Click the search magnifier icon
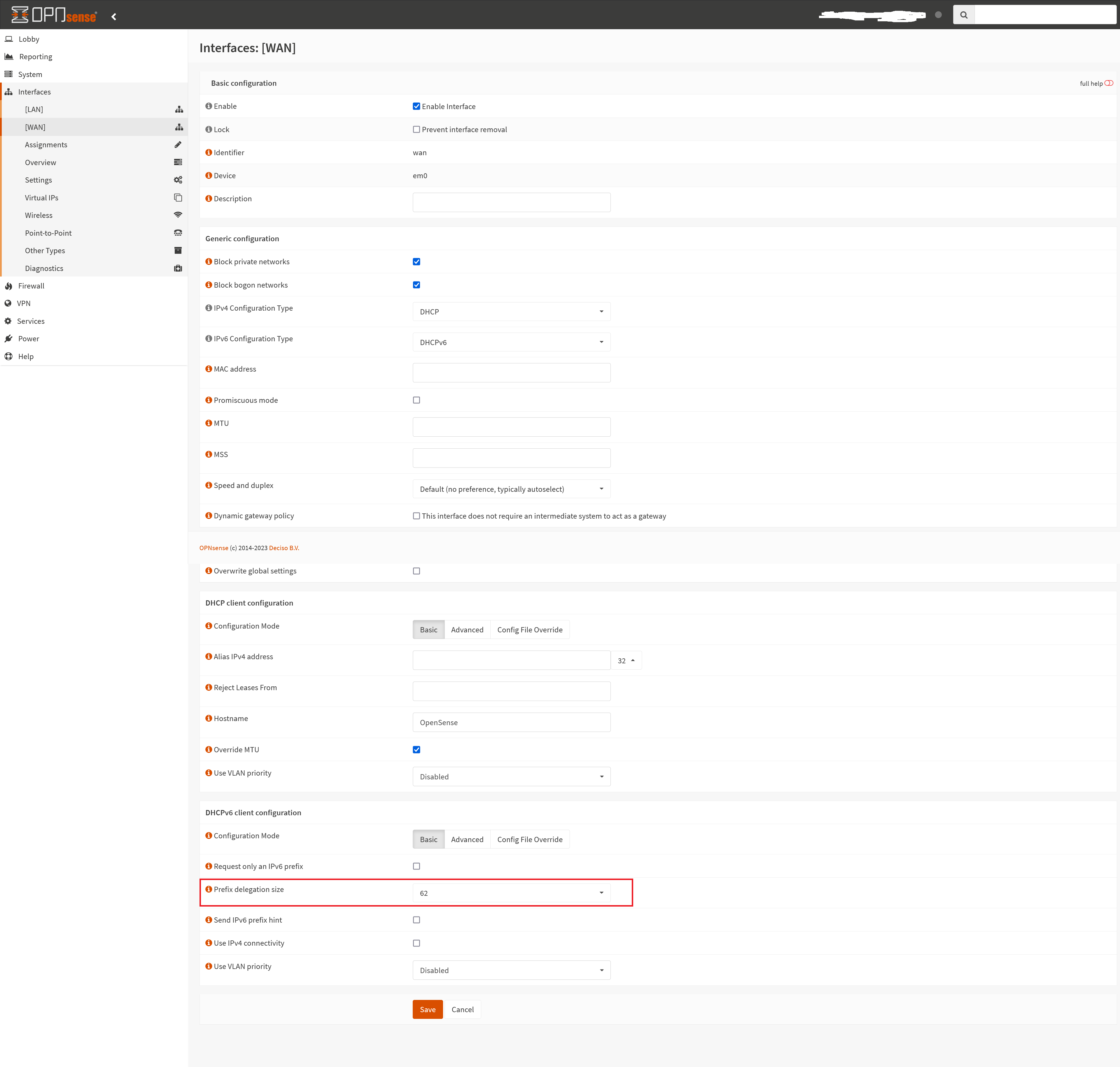Screen dimensions: 1120x1067 pyautogui.click(x=964, y=15)
